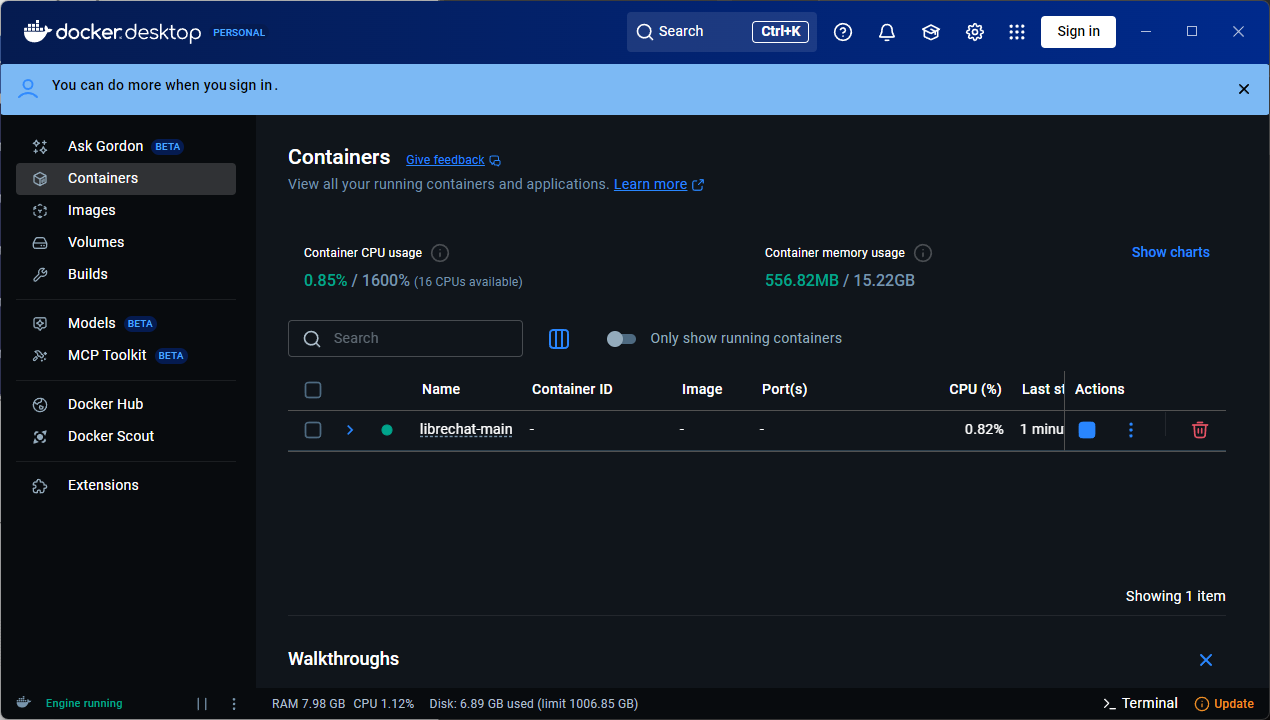Click the Docker Scout icon

[x=40, y=437]
